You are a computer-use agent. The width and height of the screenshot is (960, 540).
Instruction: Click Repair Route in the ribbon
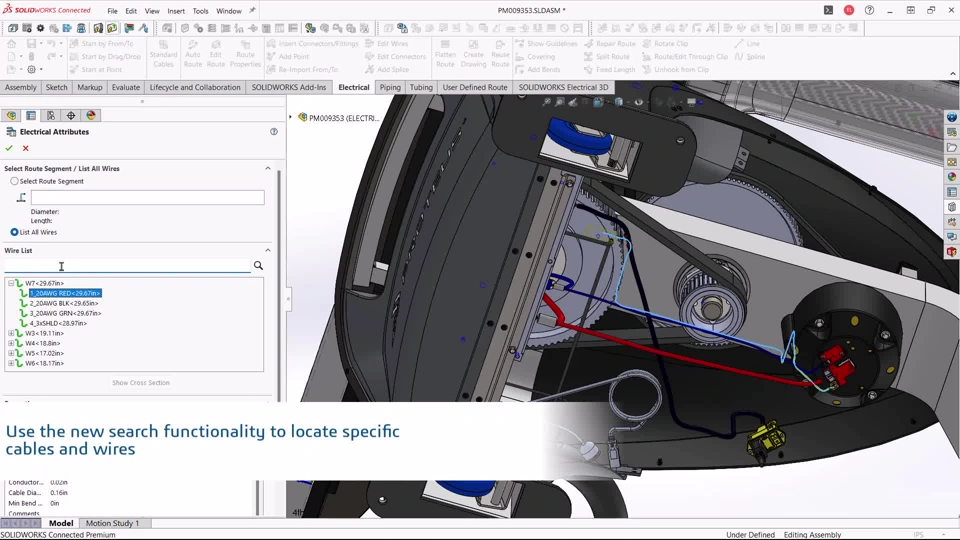pos(610,43)
